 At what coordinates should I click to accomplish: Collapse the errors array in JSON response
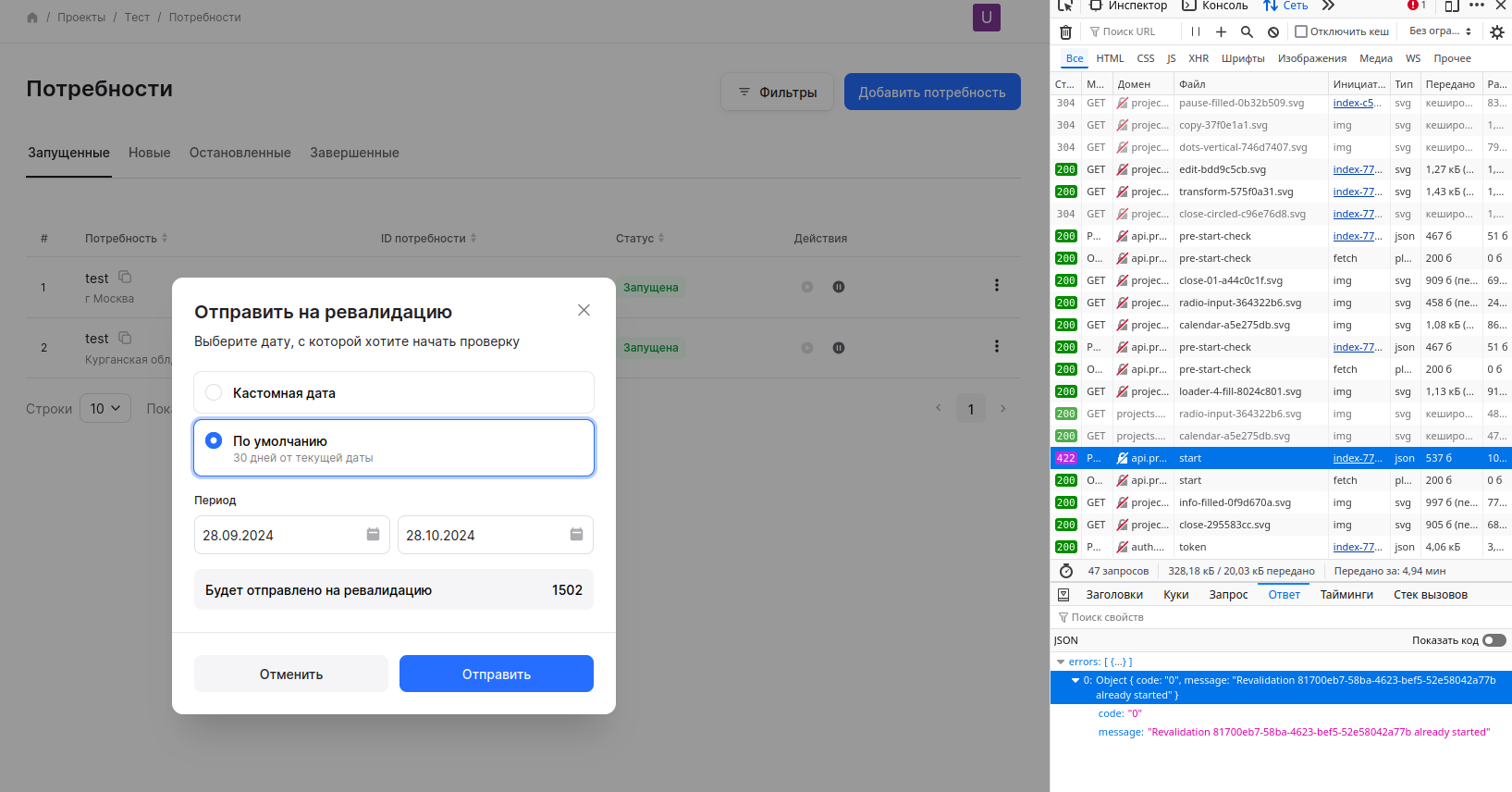[x=1061, y=662]
